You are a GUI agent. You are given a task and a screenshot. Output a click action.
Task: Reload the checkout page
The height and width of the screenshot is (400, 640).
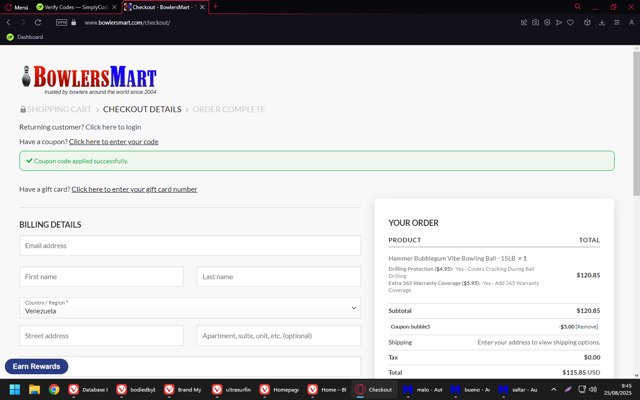point(38,22)
